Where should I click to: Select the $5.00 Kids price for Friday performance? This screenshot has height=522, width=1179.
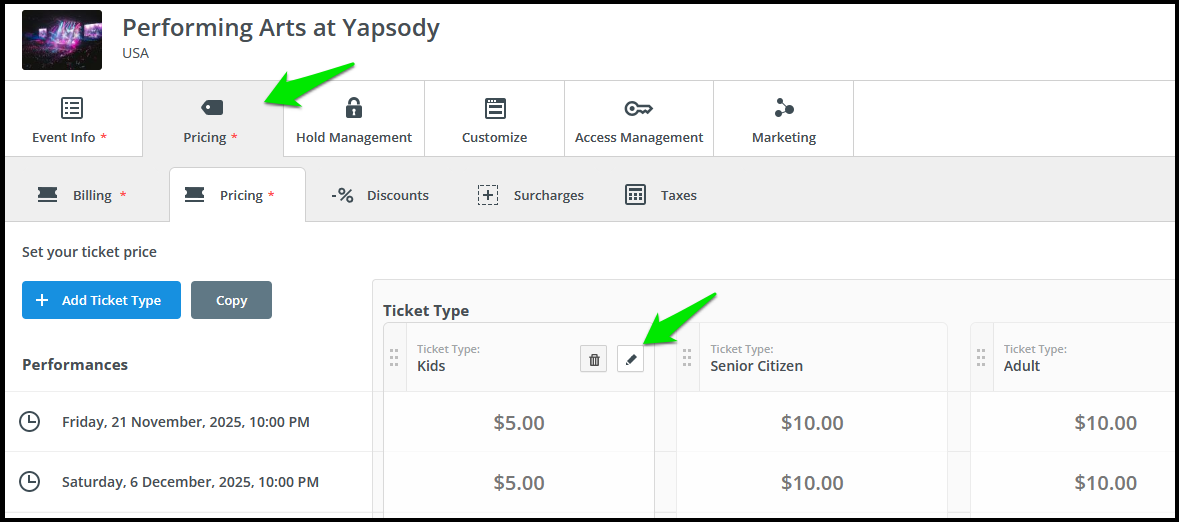point(519,423)
